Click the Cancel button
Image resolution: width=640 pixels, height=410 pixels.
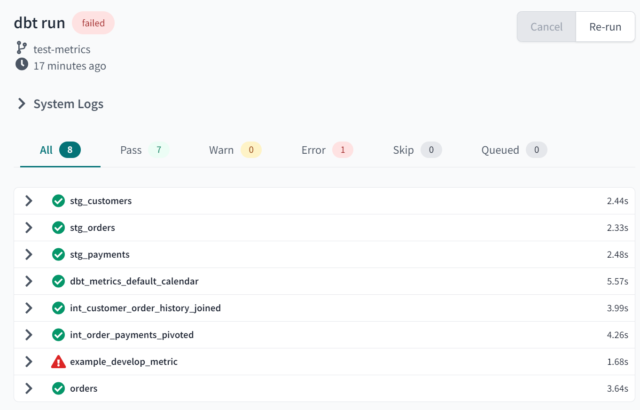pyautogui.click(x=546, y=27)
